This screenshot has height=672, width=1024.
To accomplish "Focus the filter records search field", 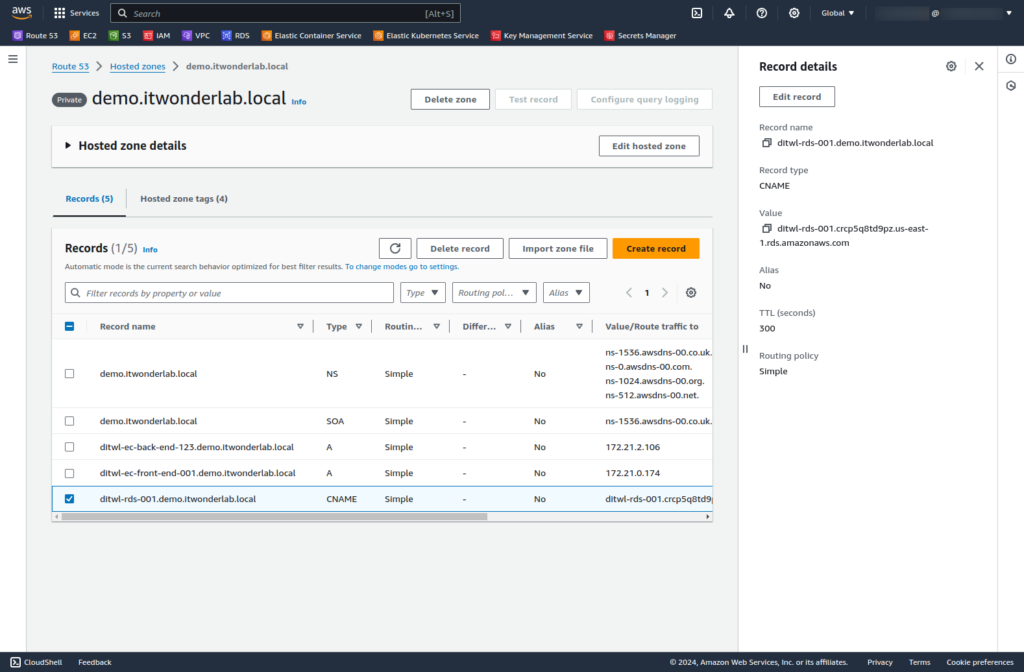I will [229, 293].
